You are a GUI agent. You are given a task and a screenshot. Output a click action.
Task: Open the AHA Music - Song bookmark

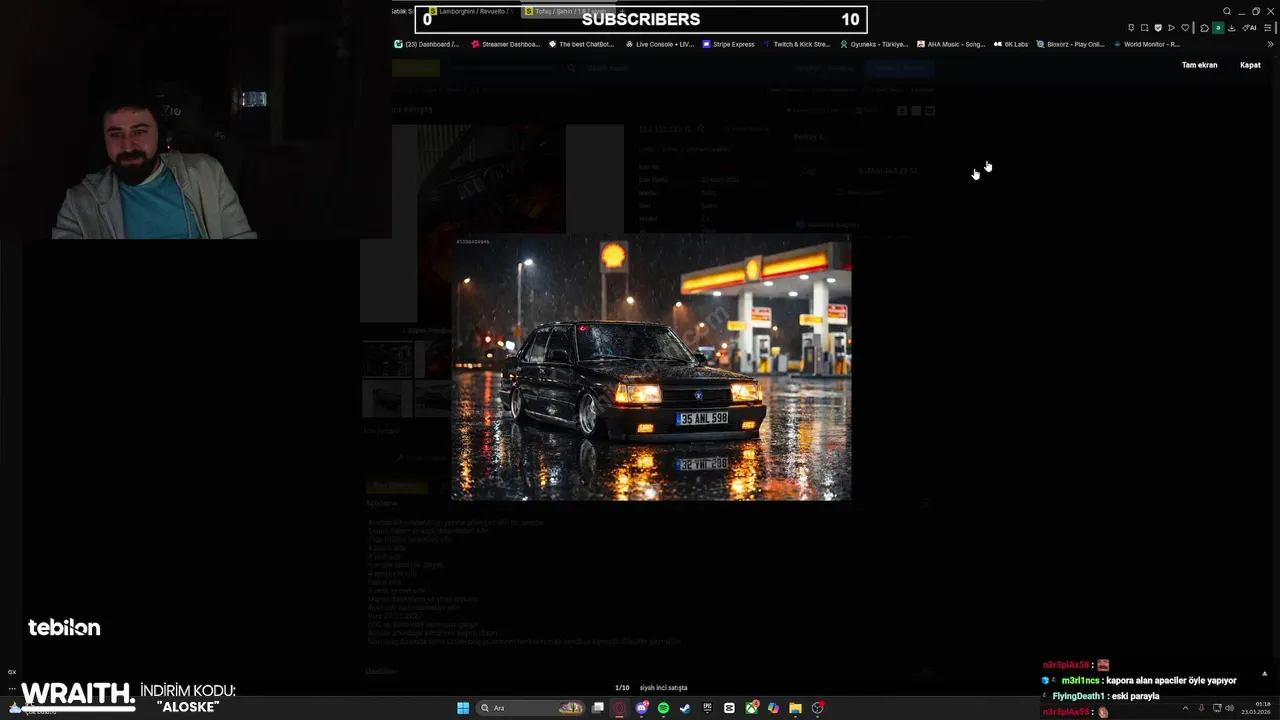951,44
